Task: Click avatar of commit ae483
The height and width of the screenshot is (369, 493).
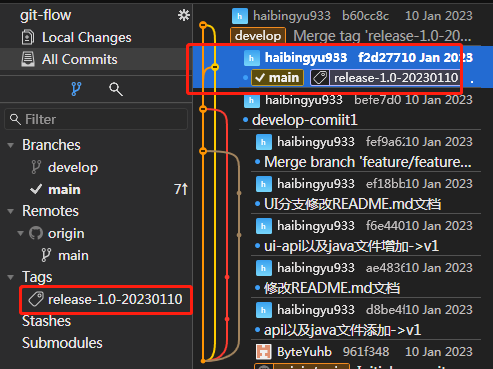Action: point(263,268)
